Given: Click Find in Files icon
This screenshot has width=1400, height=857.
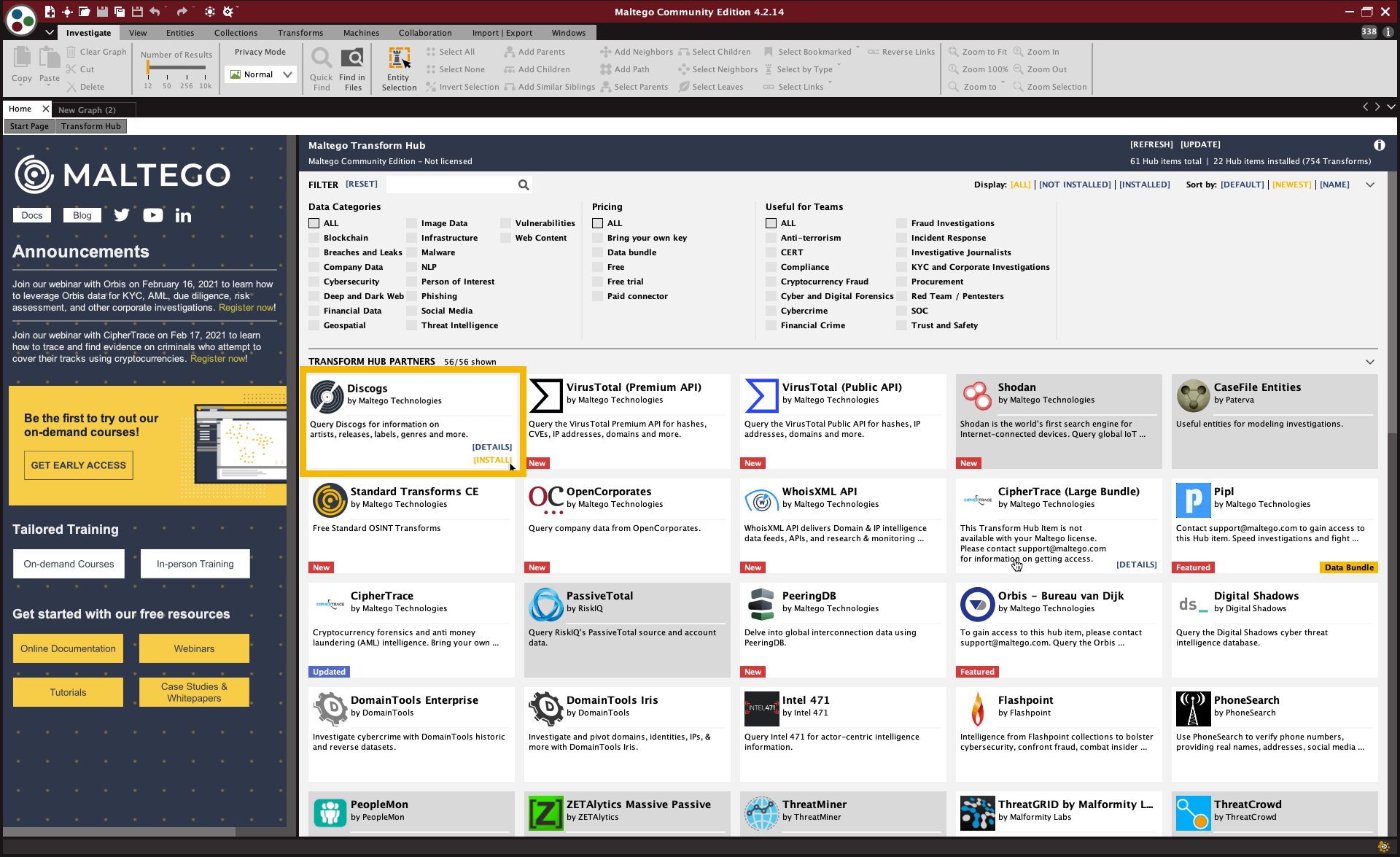Looking at the screenshot, I should 352,58.
